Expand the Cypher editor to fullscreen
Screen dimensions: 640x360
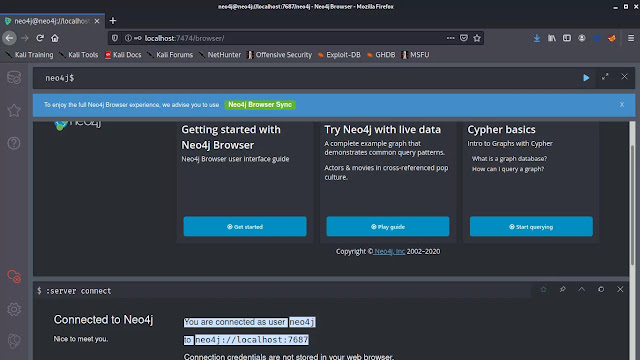click(605, 77)
